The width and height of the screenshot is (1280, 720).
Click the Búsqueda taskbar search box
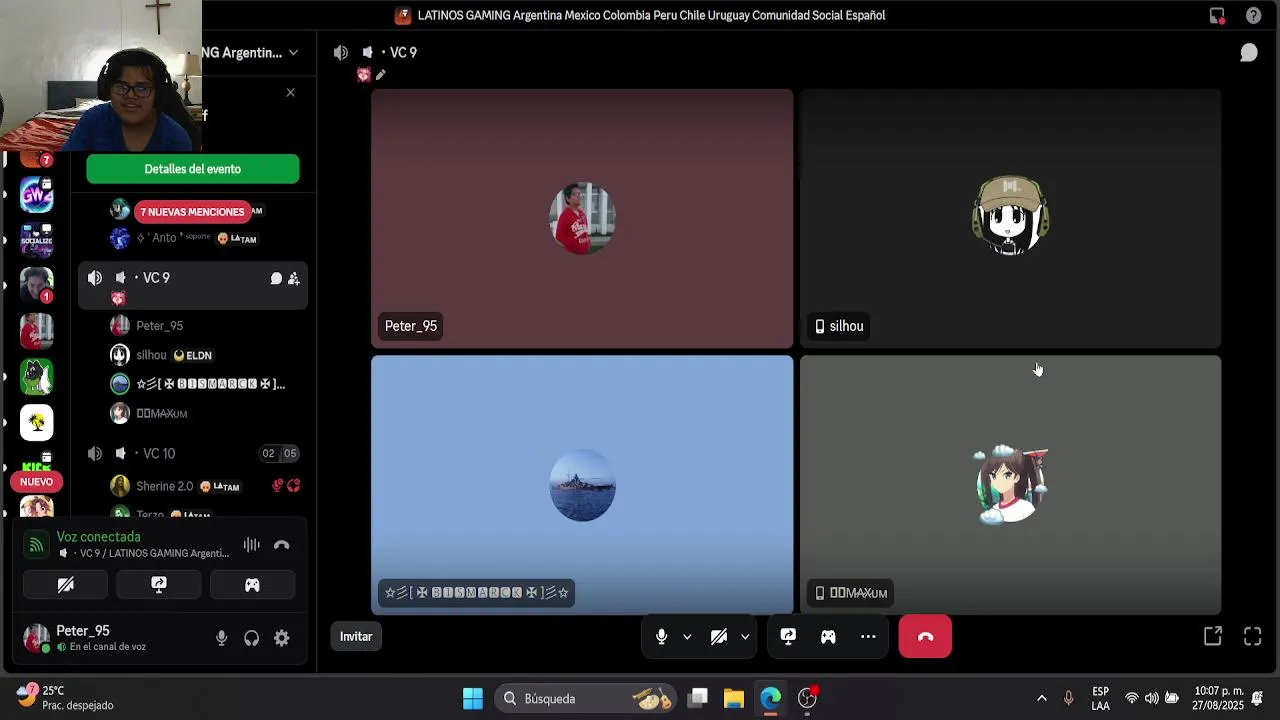587,698
